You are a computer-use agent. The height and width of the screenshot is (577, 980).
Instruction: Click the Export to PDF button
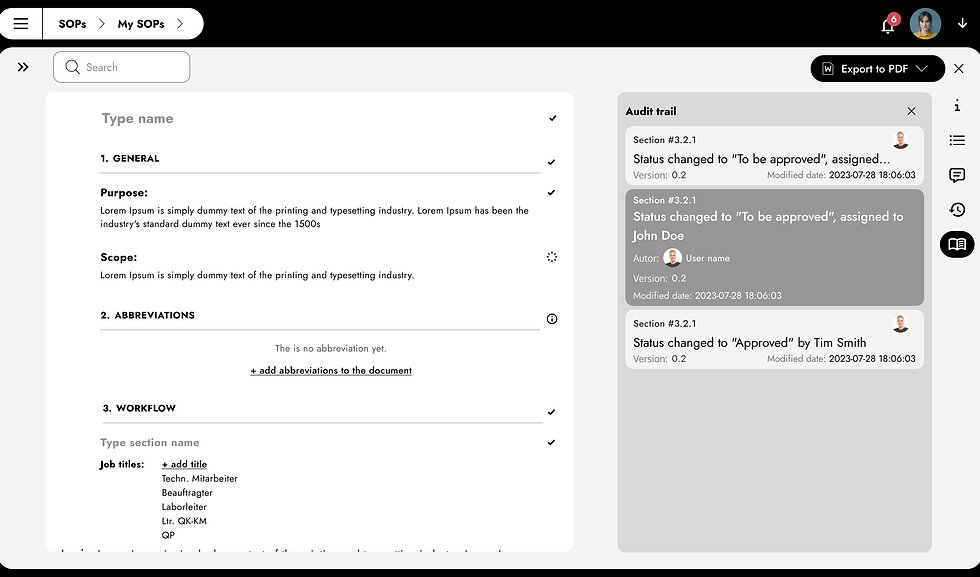click(x=878, y=69)
